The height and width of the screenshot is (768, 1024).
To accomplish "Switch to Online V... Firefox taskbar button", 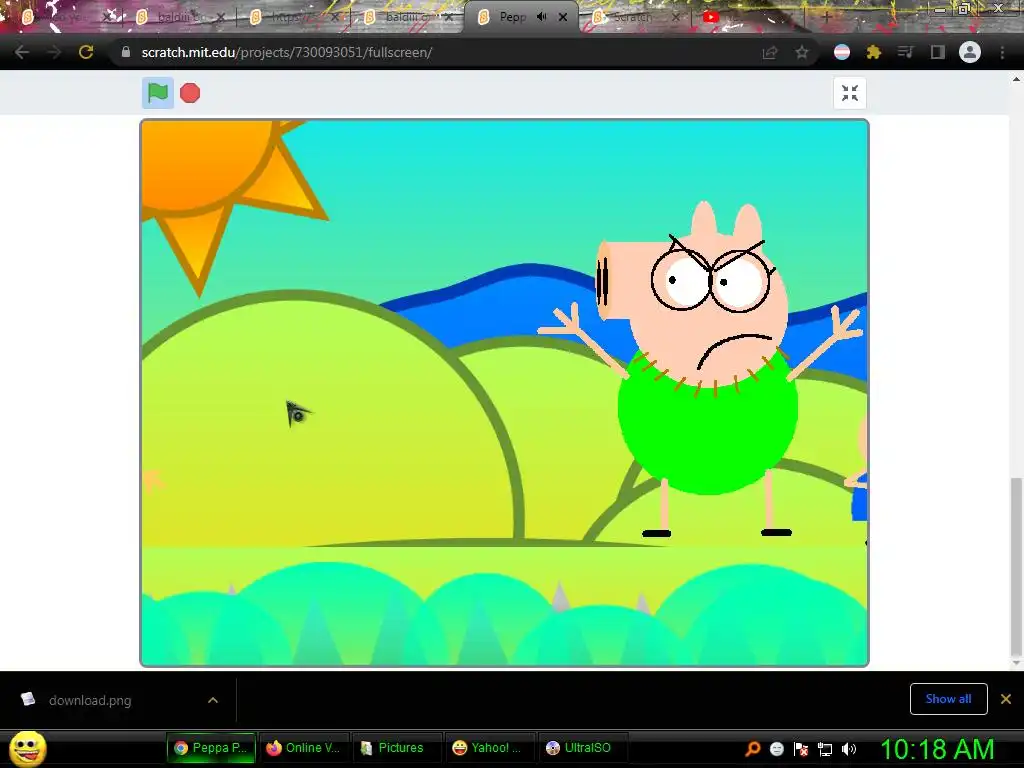I will click(304, 748).
